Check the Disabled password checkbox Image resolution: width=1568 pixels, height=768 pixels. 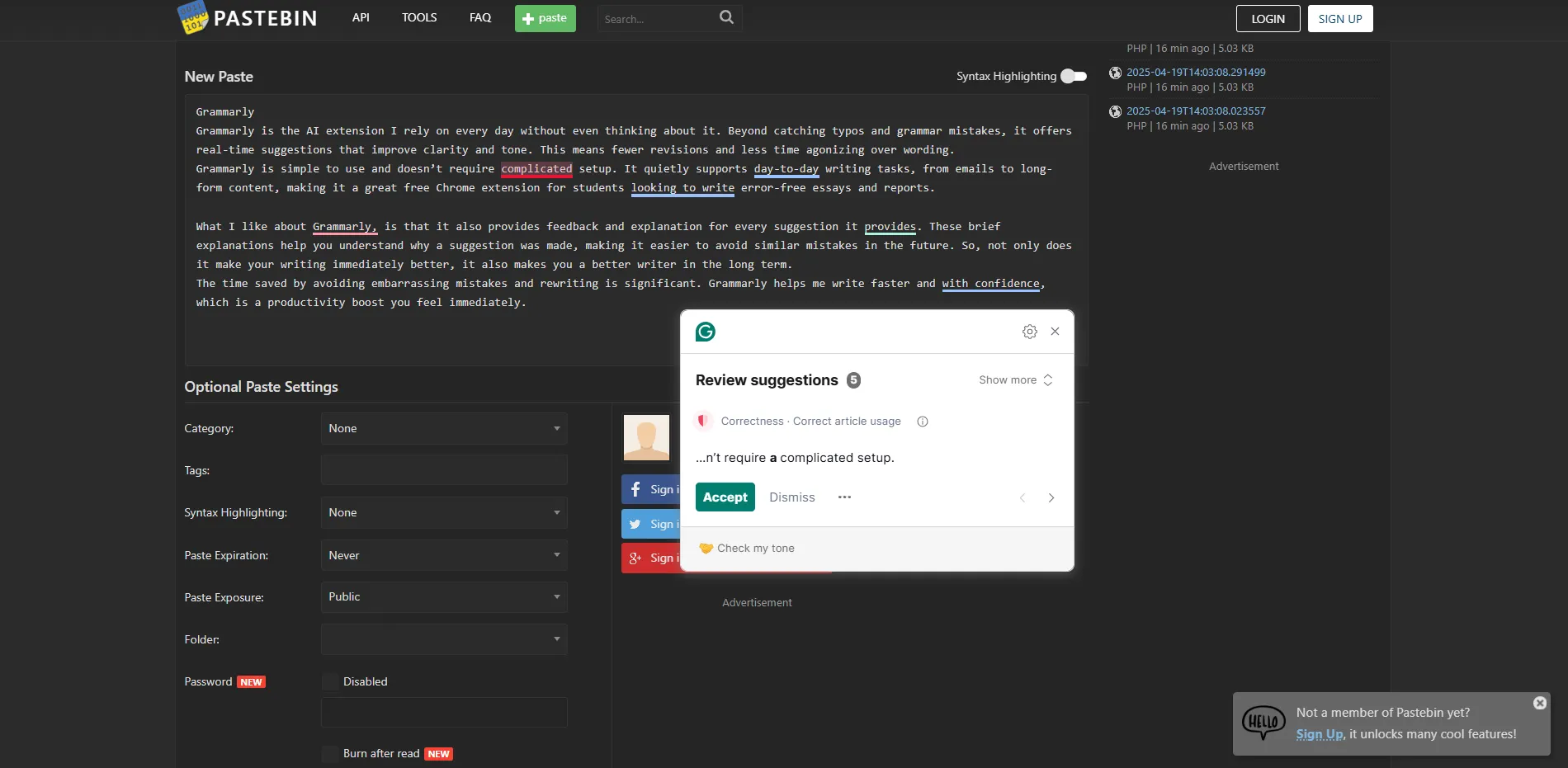[x=330, y=681]
